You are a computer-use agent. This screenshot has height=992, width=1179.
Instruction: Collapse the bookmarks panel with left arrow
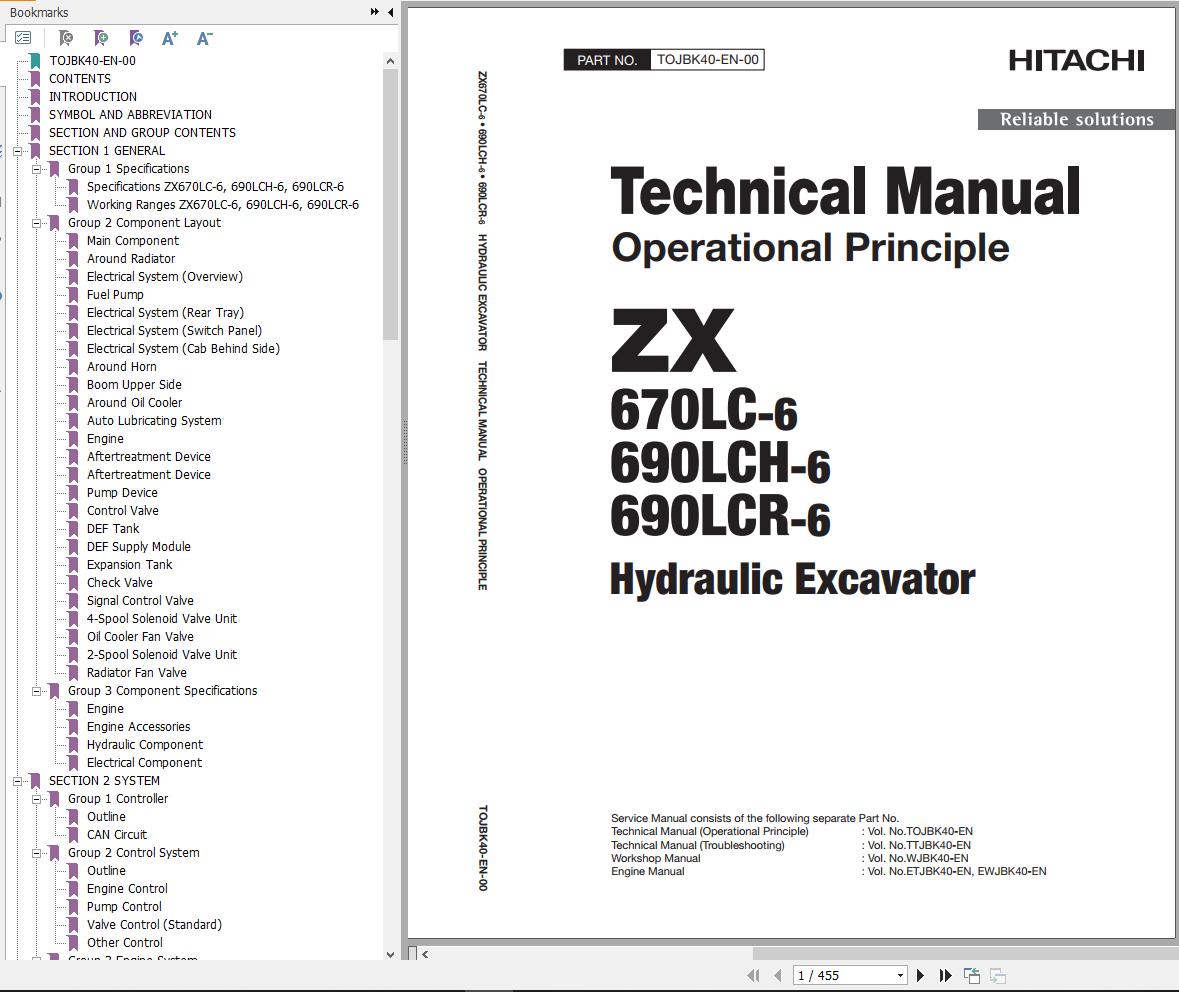pyautogui.click(x=390, y=12)
